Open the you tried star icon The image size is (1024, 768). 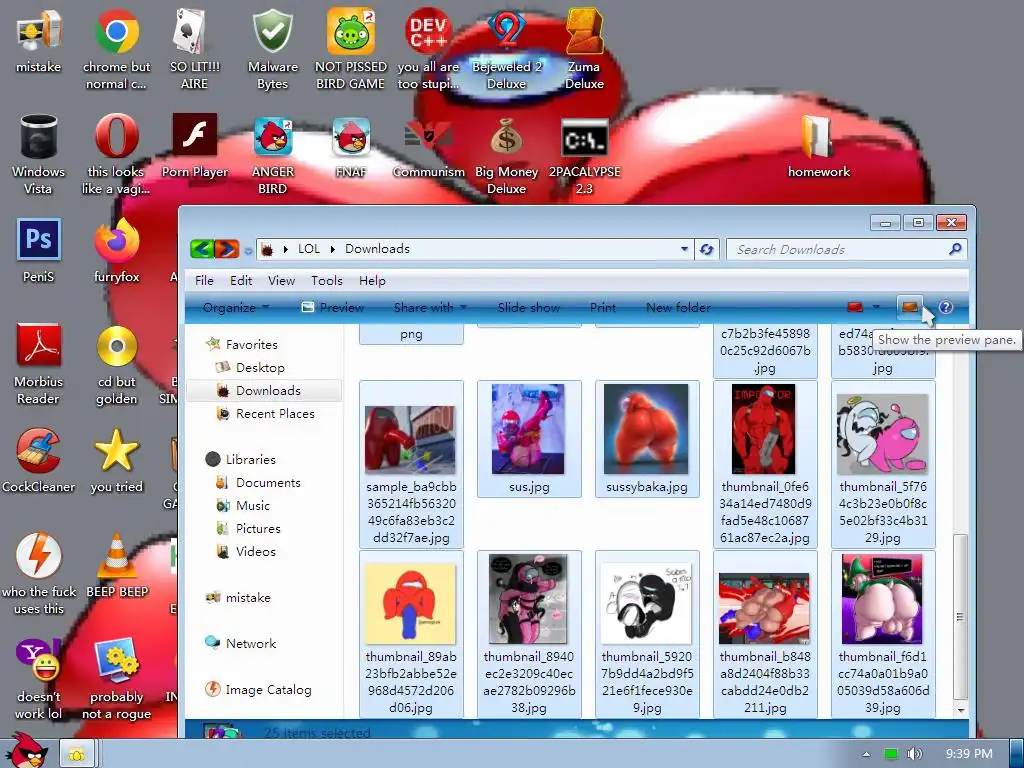116,451
